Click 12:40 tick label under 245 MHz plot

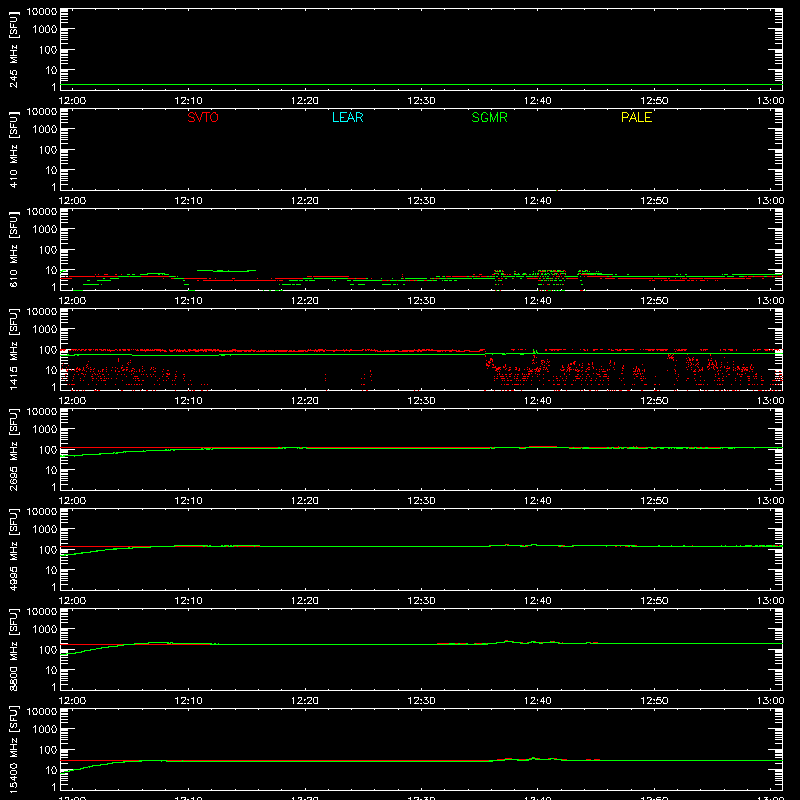[x=538, y=101]
